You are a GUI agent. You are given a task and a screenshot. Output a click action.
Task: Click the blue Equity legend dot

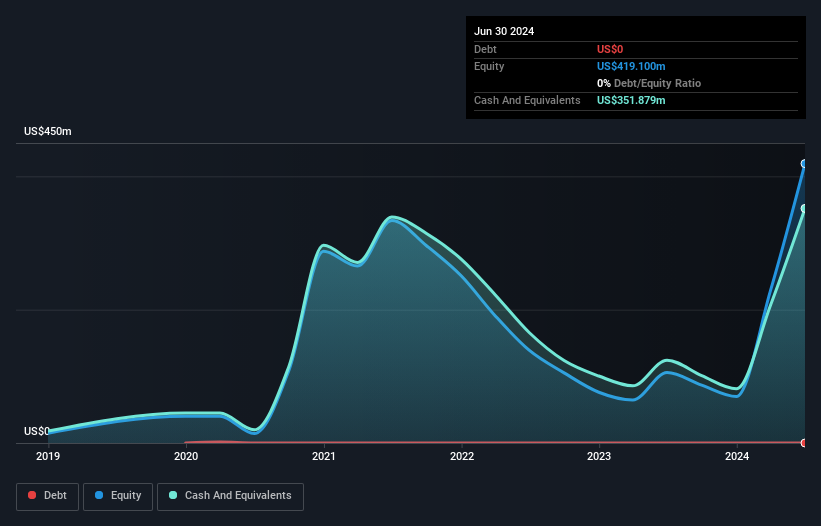click(x=99, y=495)
